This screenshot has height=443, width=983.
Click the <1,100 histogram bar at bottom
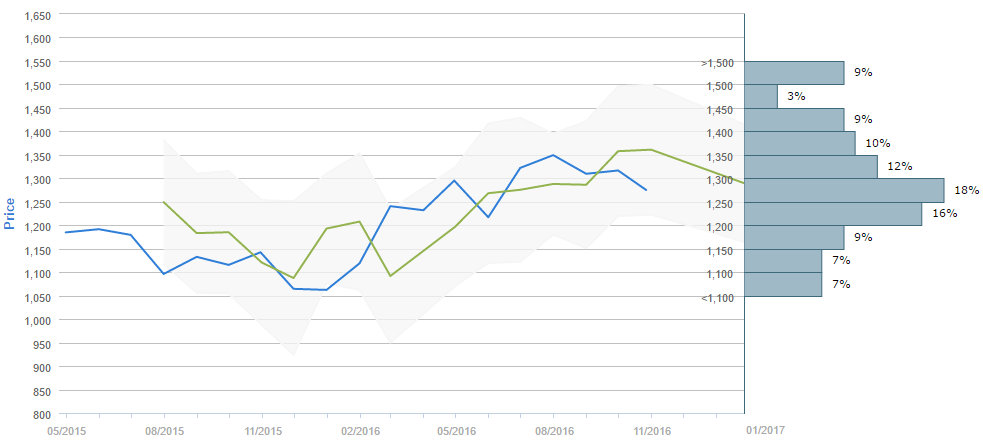click(783, 284)
